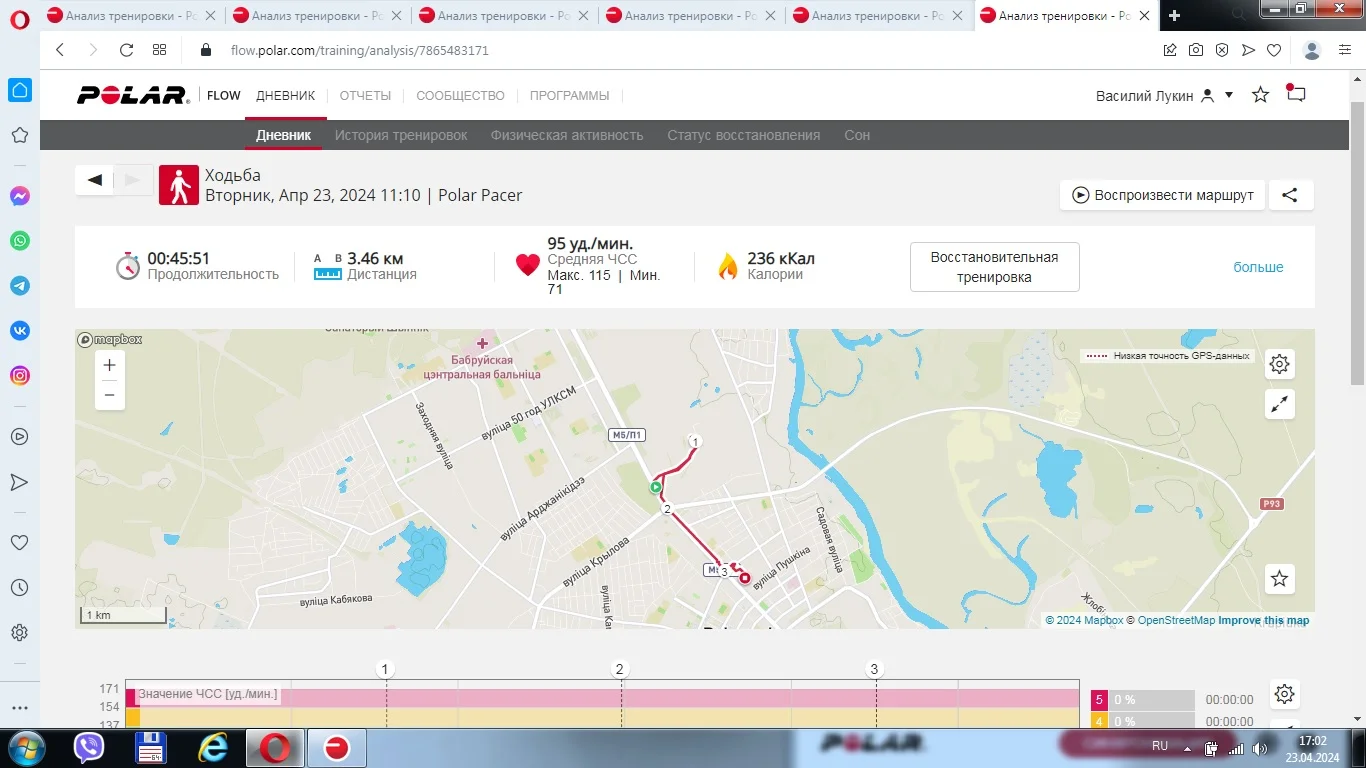Open Polar notifications icon in header
This screenshot has width=1366, height=768.
1296,94
